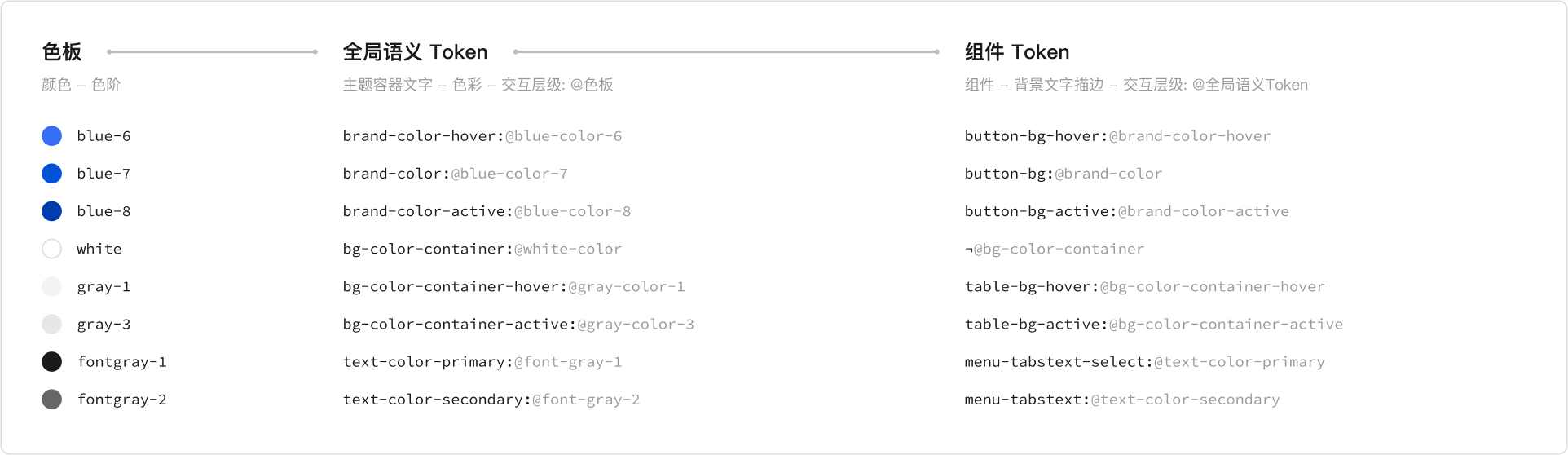
Task: Pick the dark blue-8 swatch
Action: 51,211
